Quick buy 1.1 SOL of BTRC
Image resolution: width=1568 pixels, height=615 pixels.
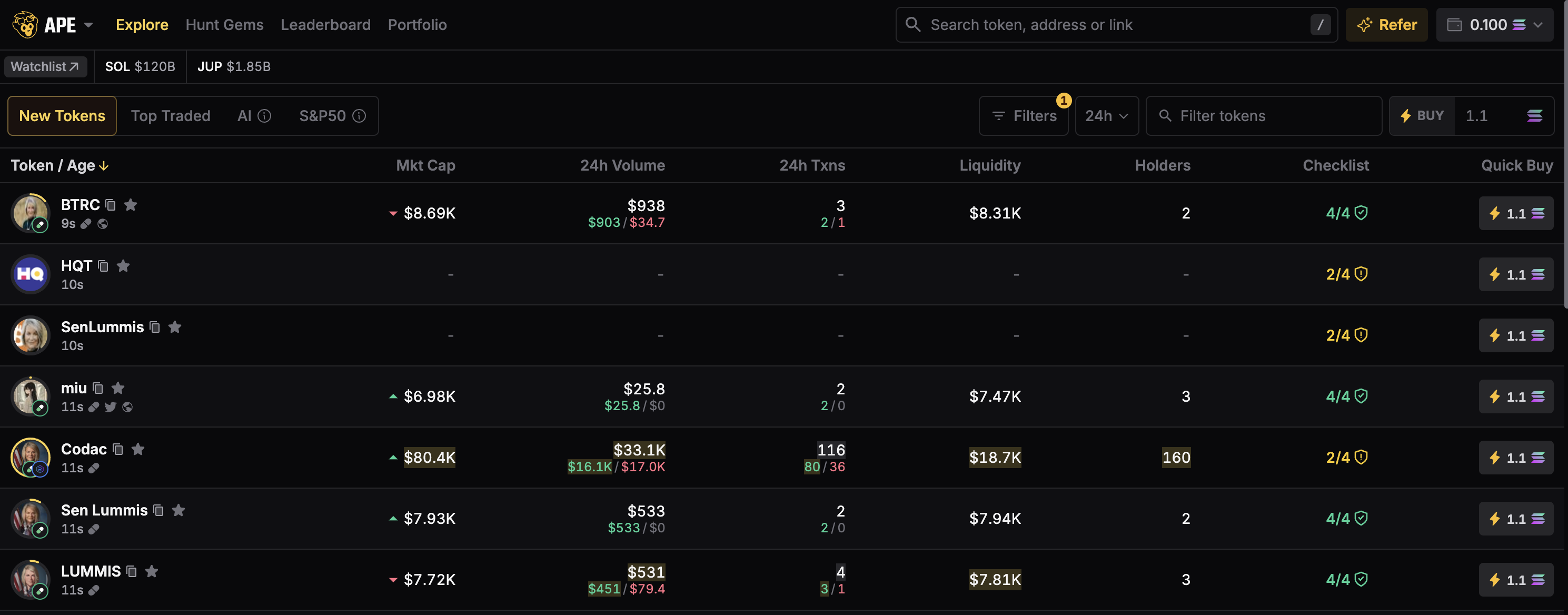pos(1516,213)
